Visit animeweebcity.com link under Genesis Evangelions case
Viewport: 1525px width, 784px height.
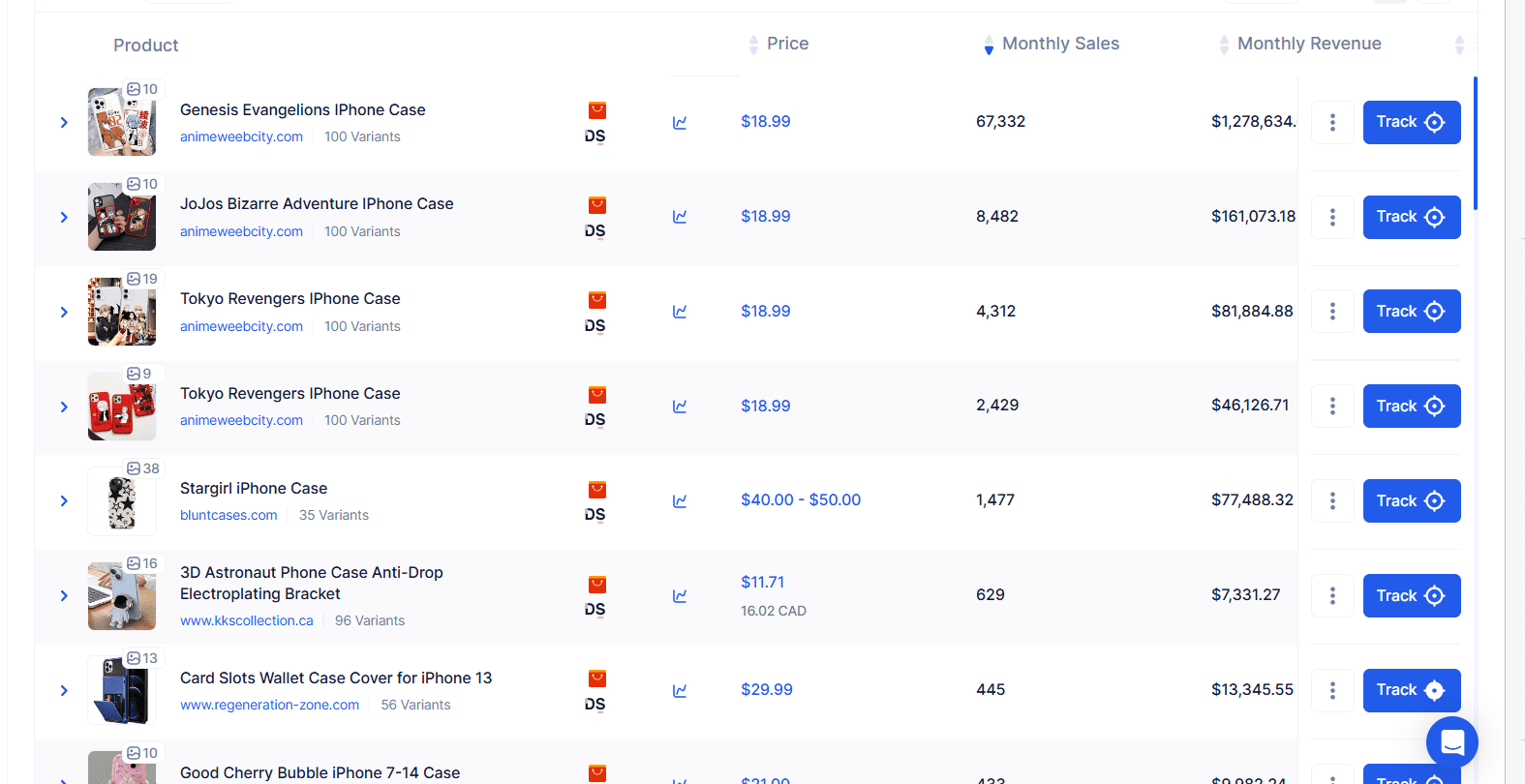(x=241, y=137)
